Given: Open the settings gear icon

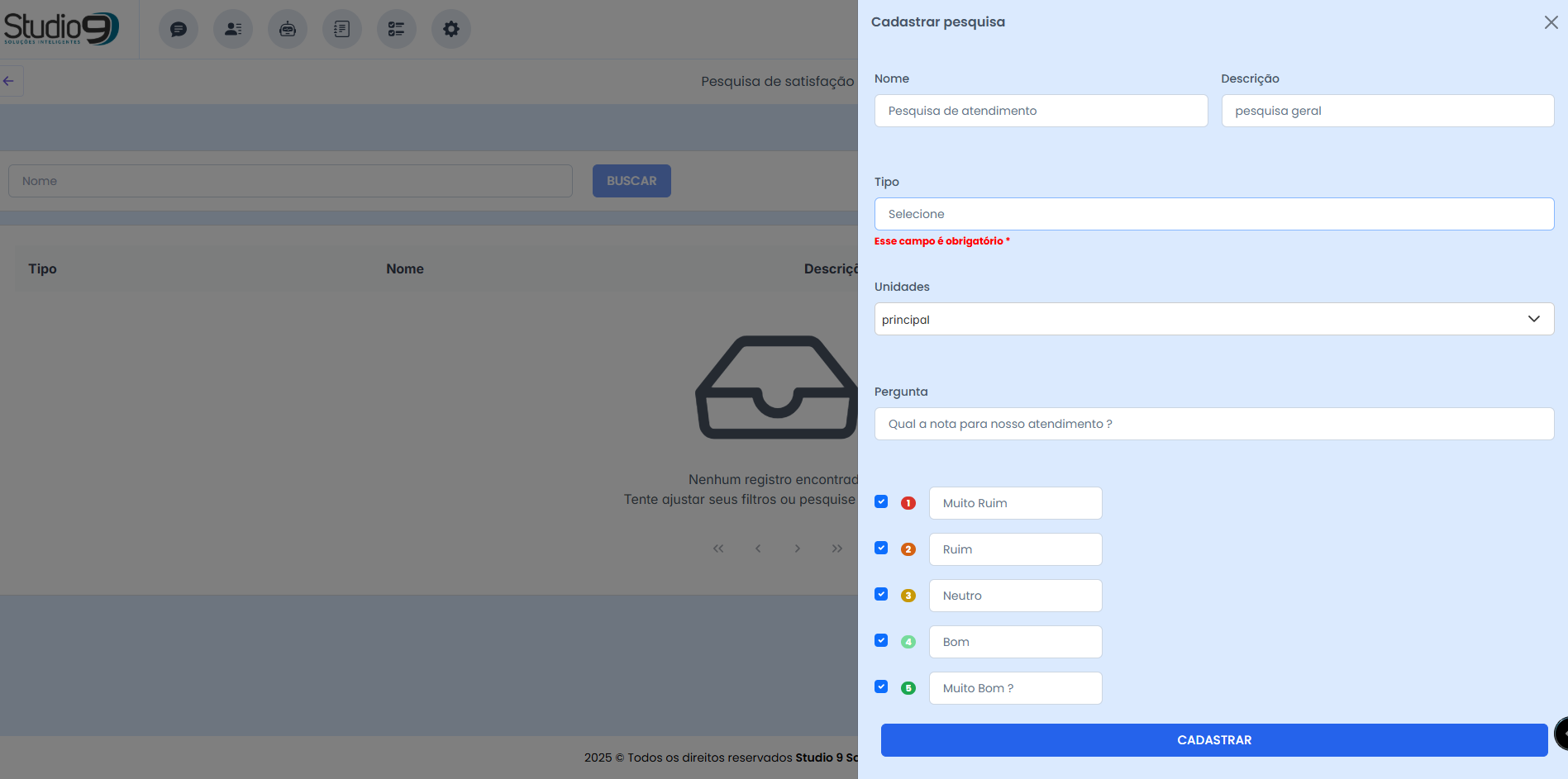Looking at the screenshot, I should click(x=451, y=30).
